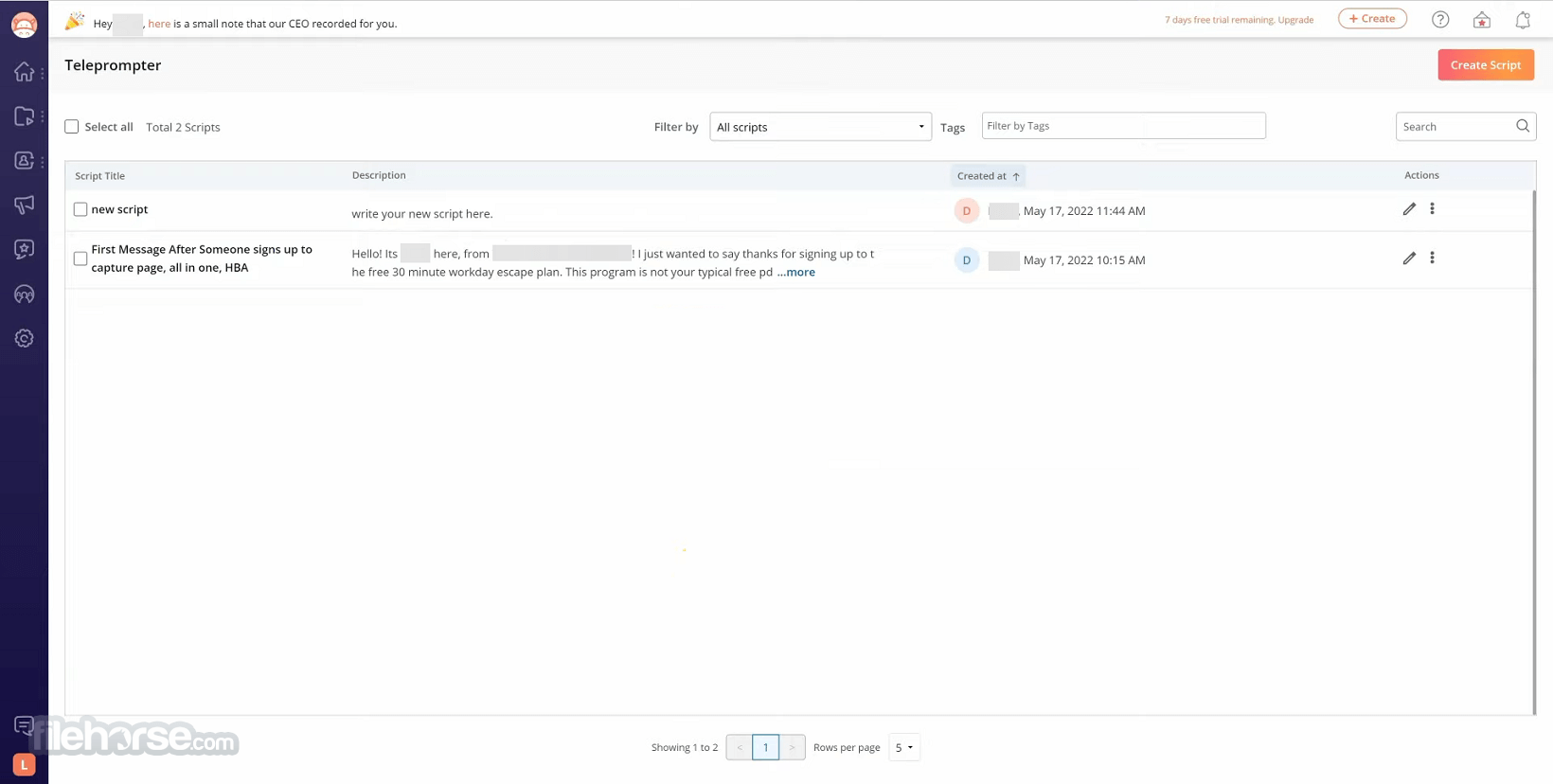Click the previous page arrow
1553x784 pixels.
tap(740, 747)
